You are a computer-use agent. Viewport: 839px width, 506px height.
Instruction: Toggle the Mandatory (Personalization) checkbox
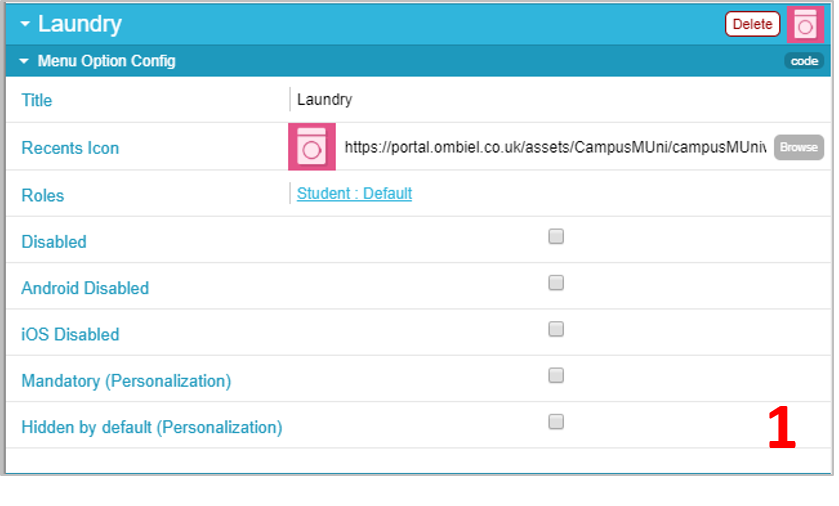point(556,375)
